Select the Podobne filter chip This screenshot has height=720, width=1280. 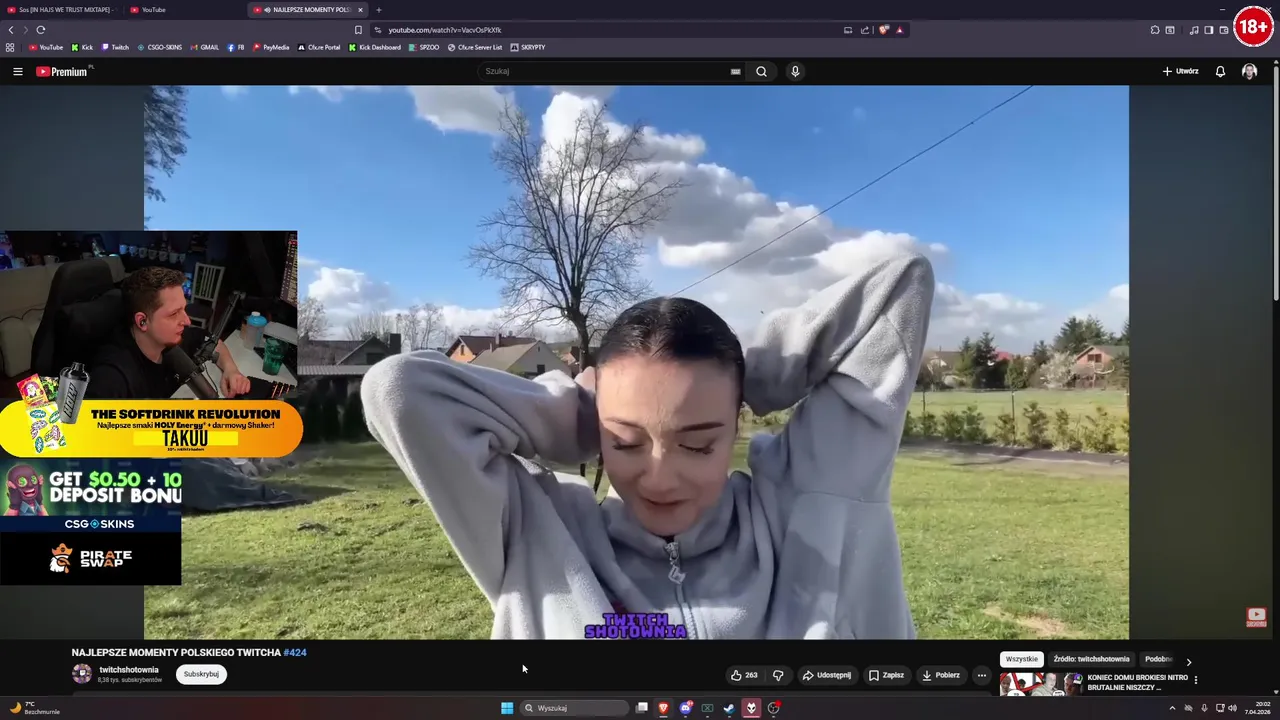tap(1158, 659)
